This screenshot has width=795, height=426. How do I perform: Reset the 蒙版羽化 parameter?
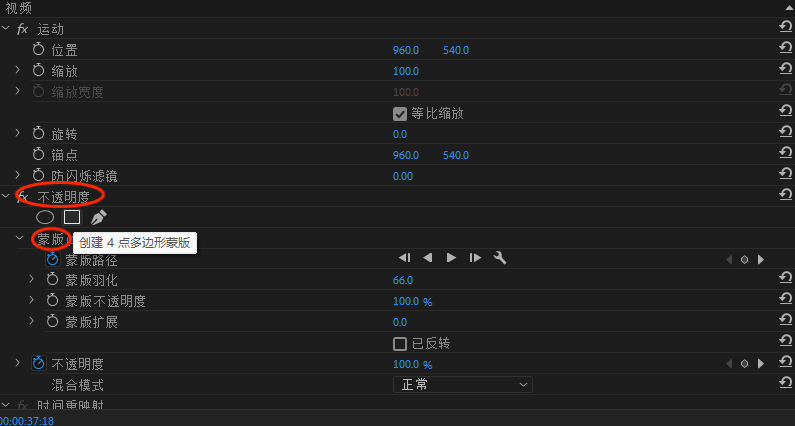pyautogui.click(x=785, y=278)
